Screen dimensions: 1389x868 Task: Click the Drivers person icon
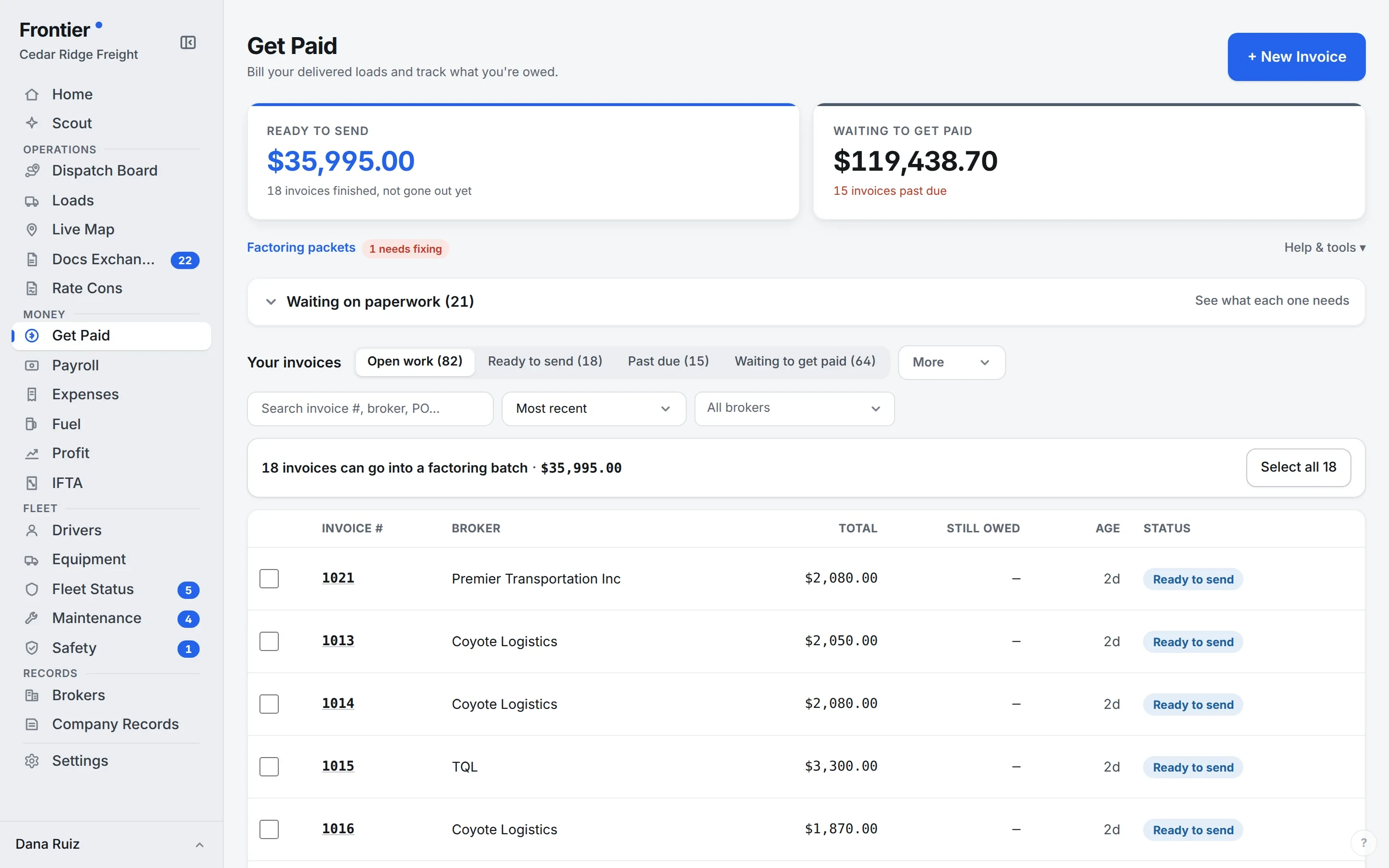point(32,530)
